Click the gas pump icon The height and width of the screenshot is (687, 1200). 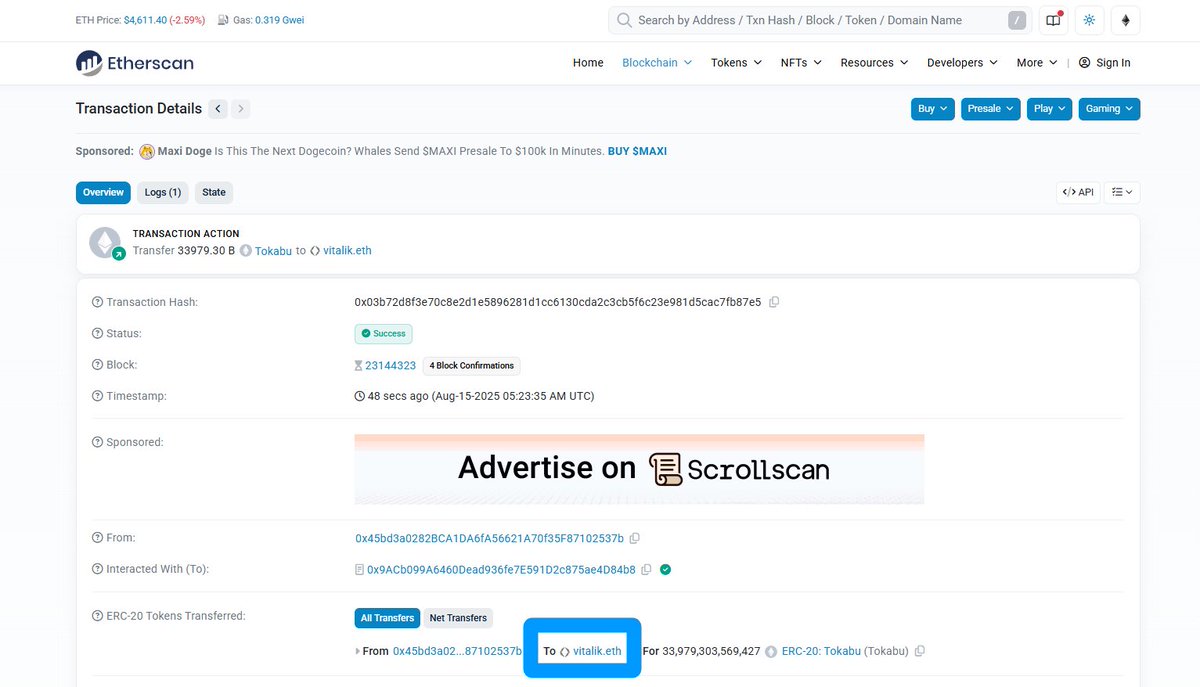[x=223, y=20]
